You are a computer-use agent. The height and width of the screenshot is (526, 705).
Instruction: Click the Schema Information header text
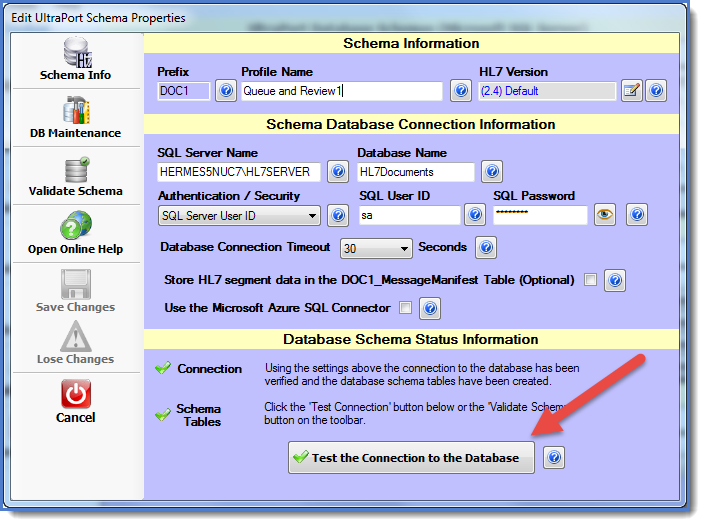tap(411, 44)
